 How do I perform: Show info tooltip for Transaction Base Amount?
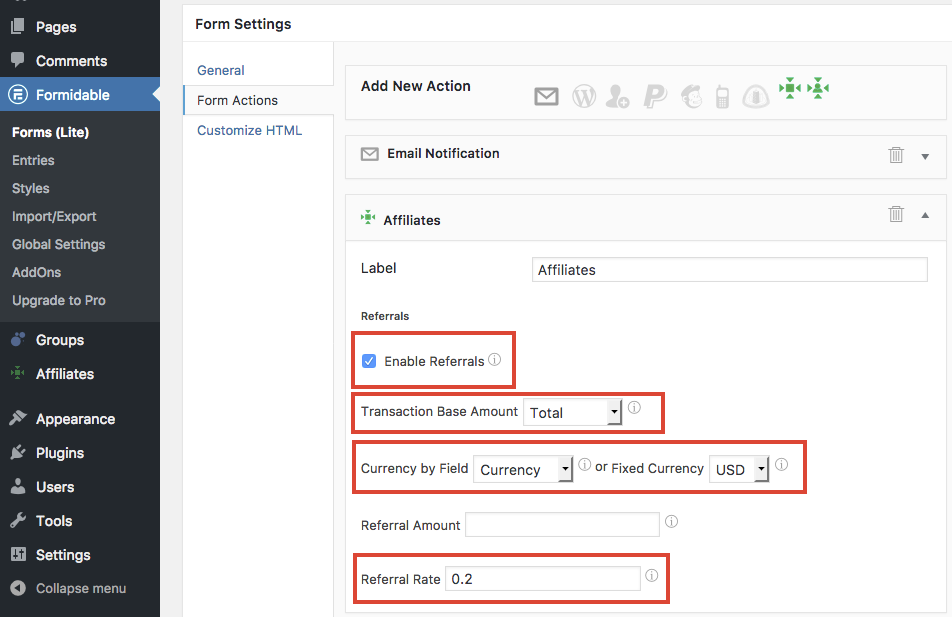click(x=634, y=407)
